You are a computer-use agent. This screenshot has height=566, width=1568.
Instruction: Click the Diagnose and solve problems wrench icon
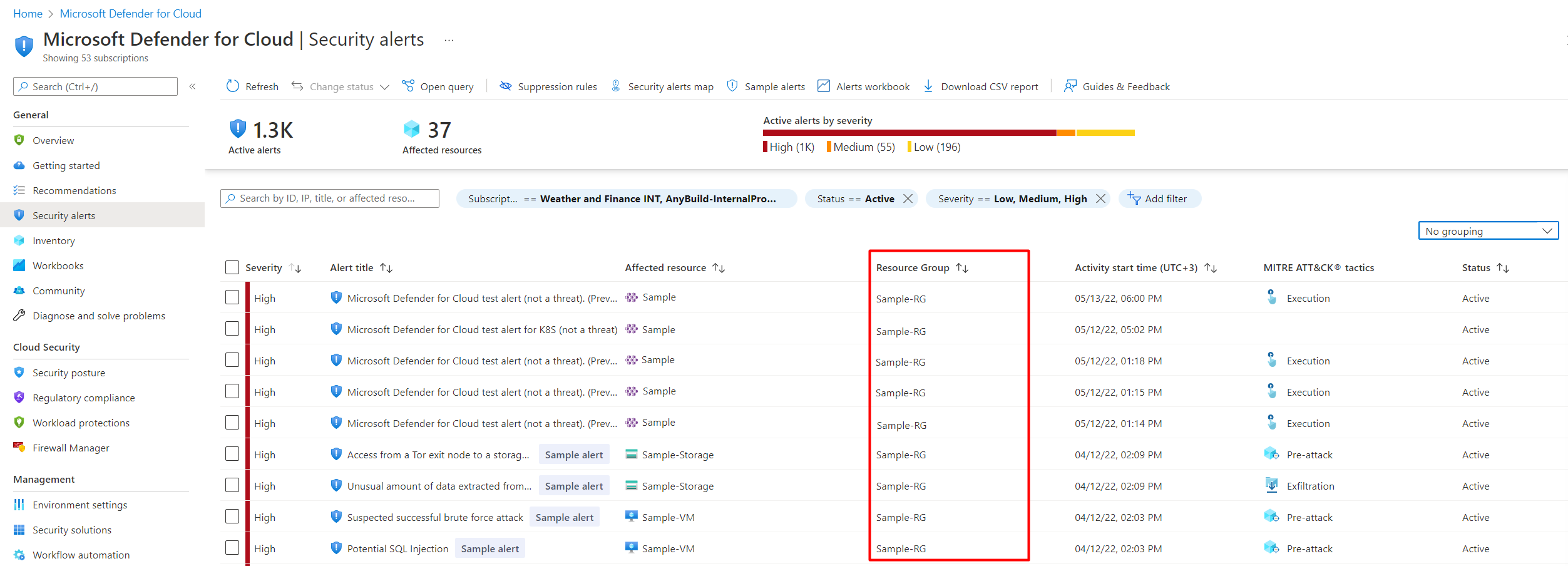coord(19,316)
